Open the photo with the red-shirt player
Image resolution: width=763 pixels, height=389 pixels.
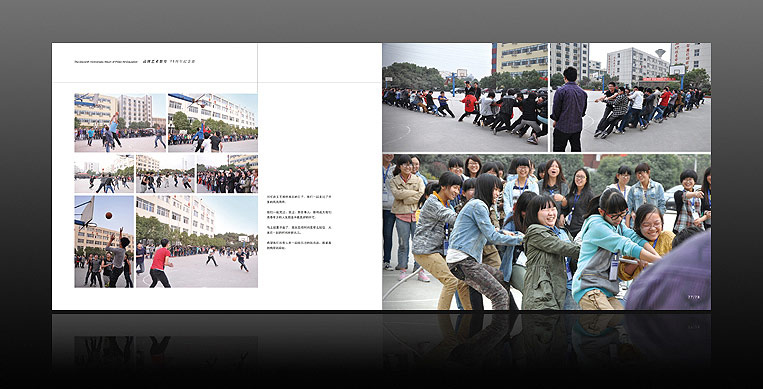click(197, 241)
